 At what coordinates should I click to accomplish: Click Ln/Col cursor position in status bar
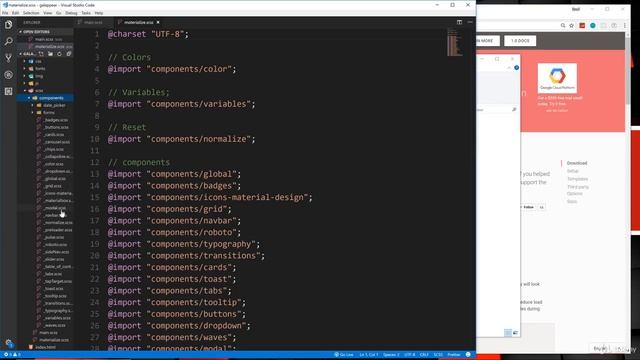pyautogui.click(x=369, y=355)
